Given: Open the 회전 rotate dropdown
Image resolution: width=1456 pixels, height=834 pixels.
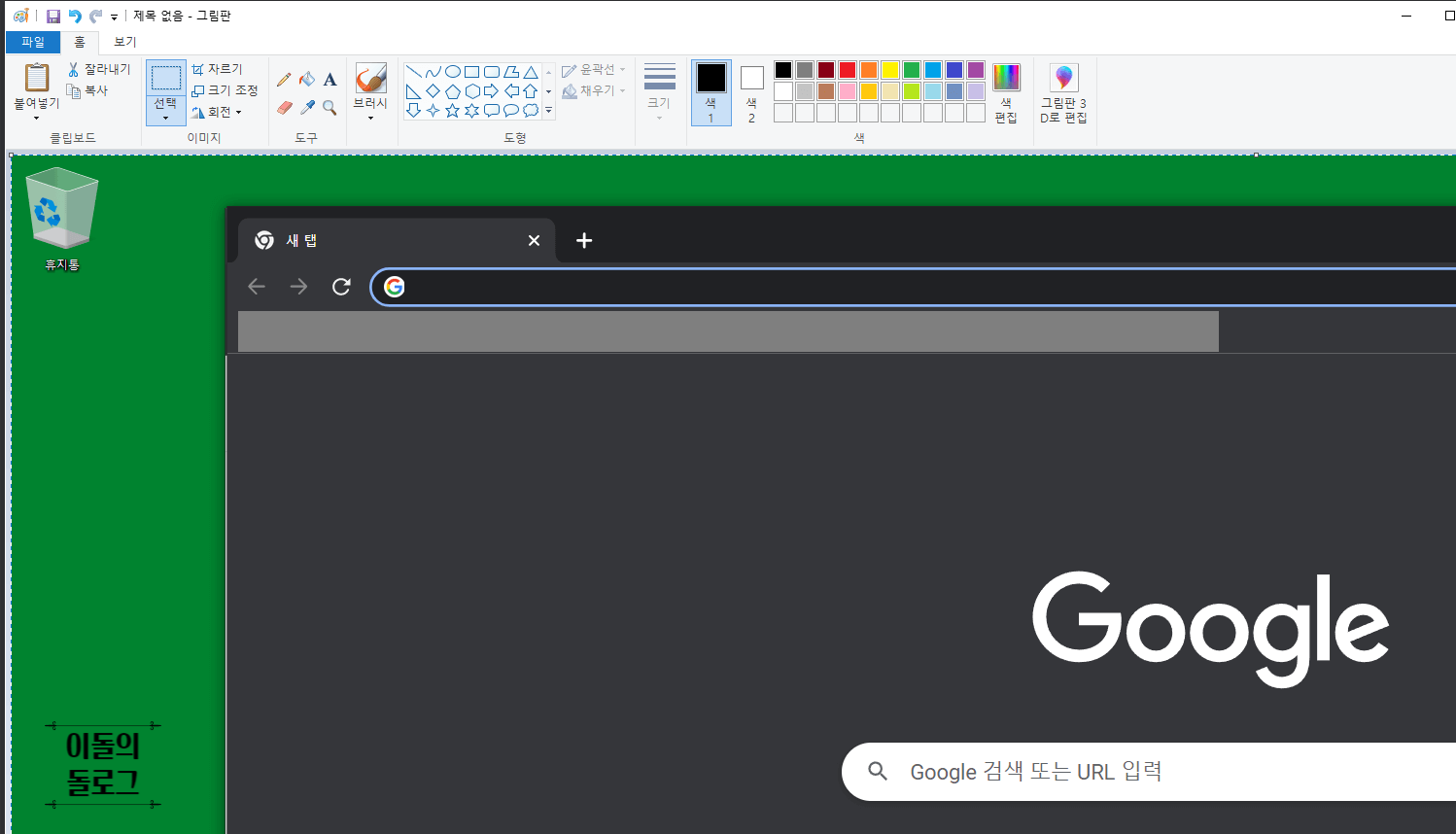Looking at the screenshot, I should pyautogui.click(x=217, y=112).
